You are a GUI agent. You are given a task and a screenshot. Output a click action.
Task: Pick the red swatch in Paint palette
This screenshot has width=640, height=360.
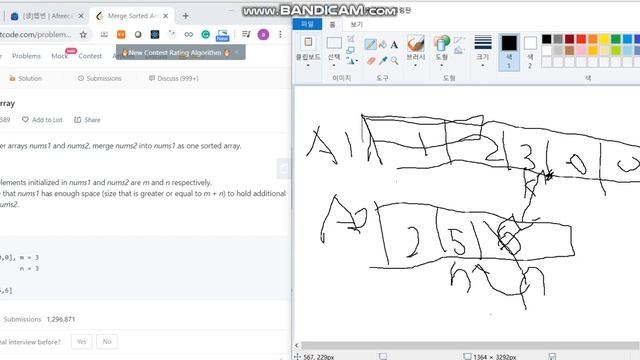(581, 39)
